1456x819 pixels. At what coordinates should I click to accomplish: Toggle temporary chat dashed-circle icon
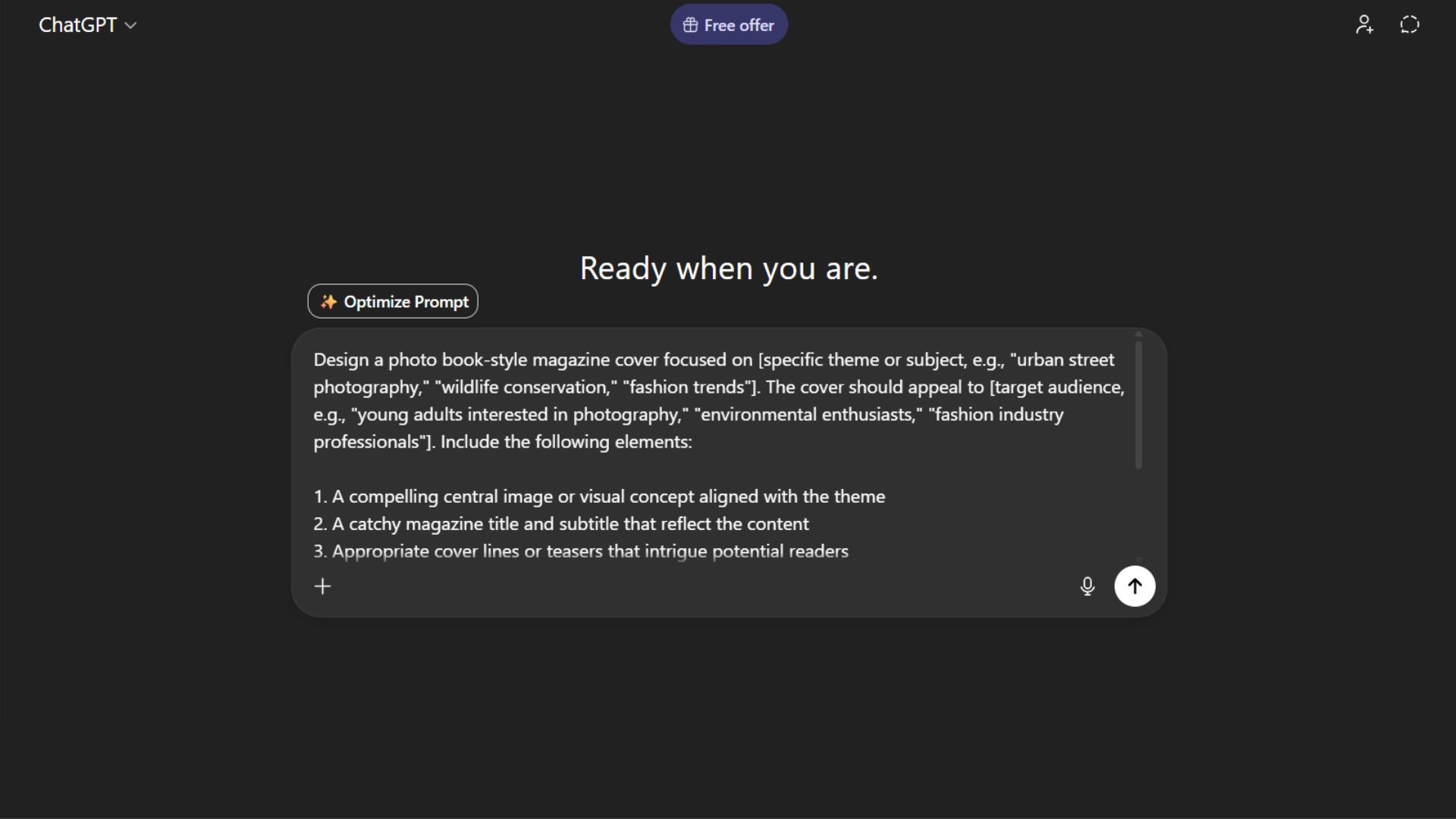coord(1409,25)
